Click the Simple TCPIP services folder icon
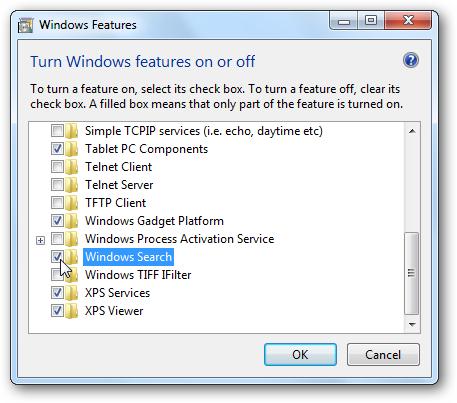 click(x=71, y=131)
